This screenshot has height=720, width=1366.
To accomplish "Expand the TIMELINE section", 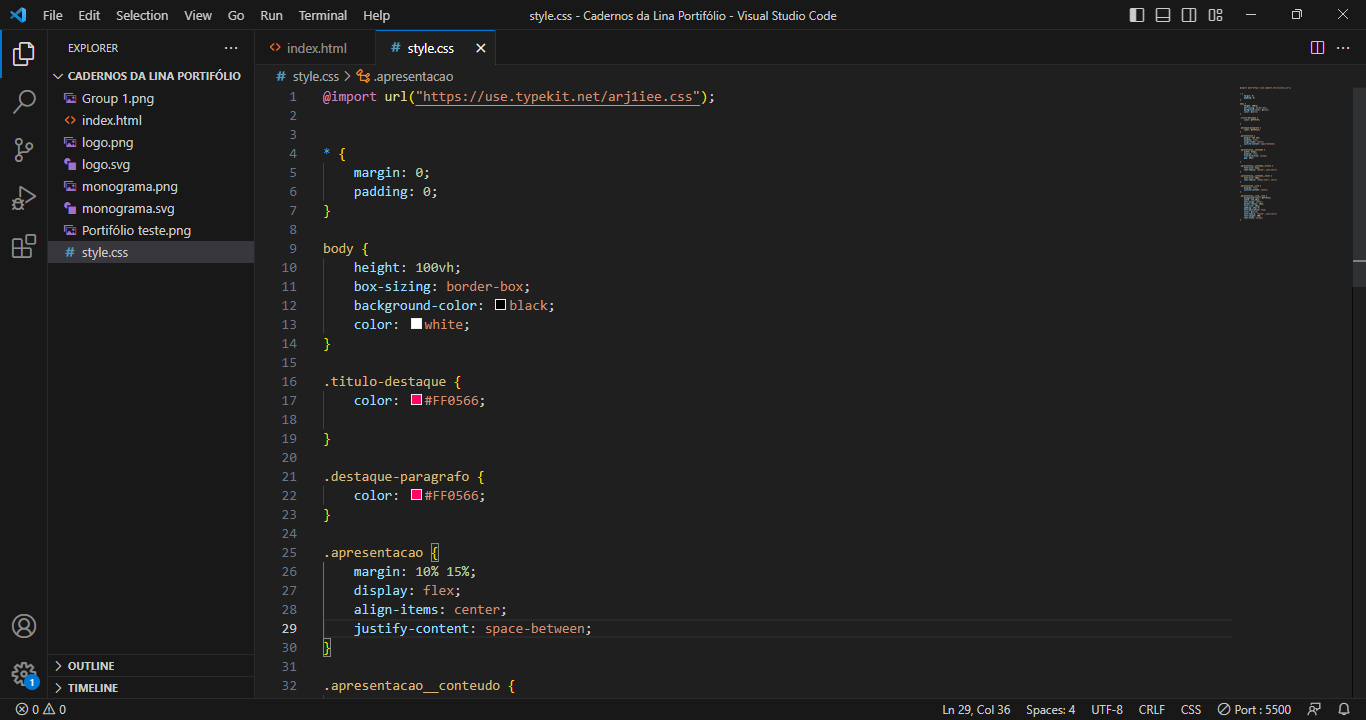I will point(151,688).
